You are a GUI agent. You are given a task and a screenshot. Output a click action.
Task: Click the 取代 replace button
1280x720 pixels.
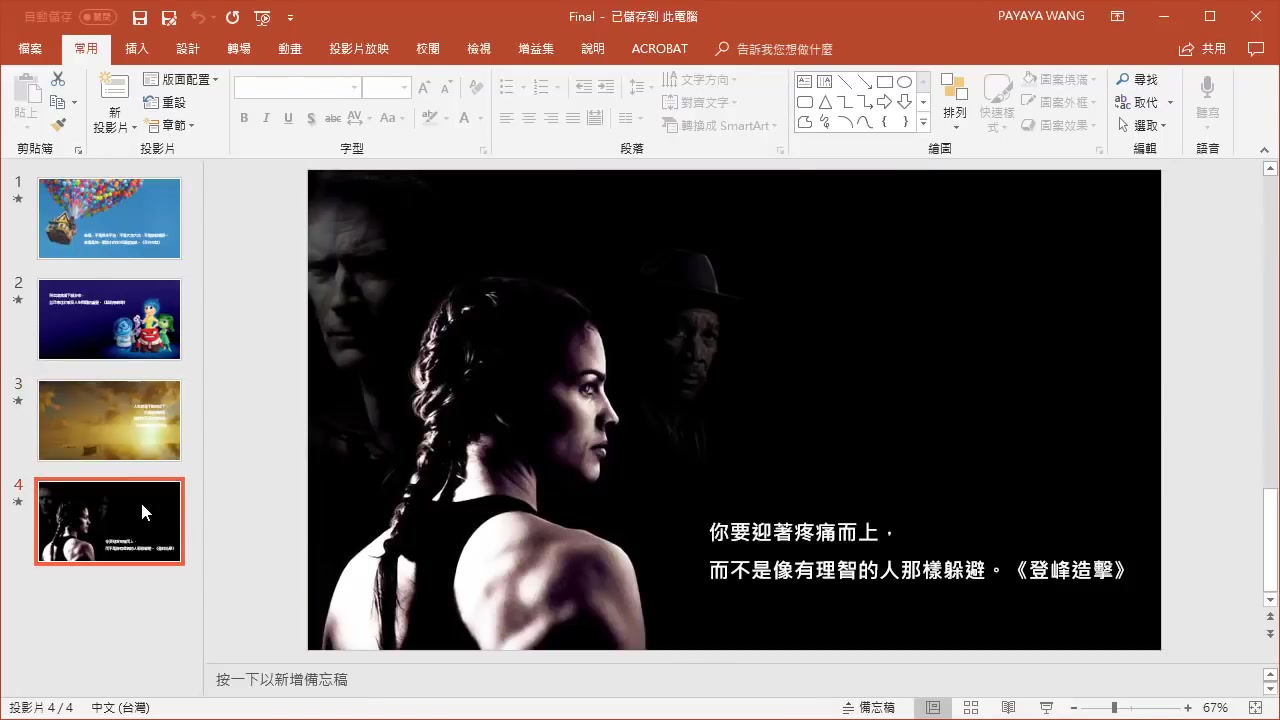click(1137, 102)
